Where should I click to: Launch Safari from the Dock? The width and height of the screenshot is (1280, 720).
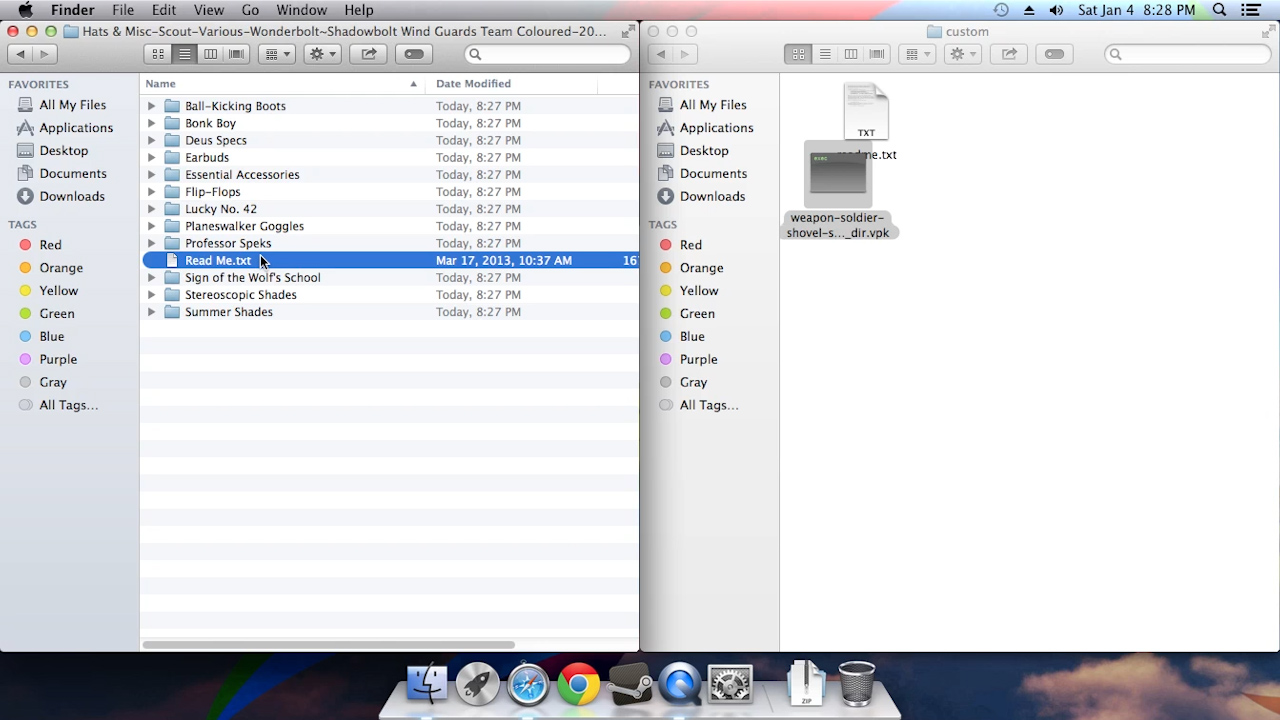[x=528, y=685]
